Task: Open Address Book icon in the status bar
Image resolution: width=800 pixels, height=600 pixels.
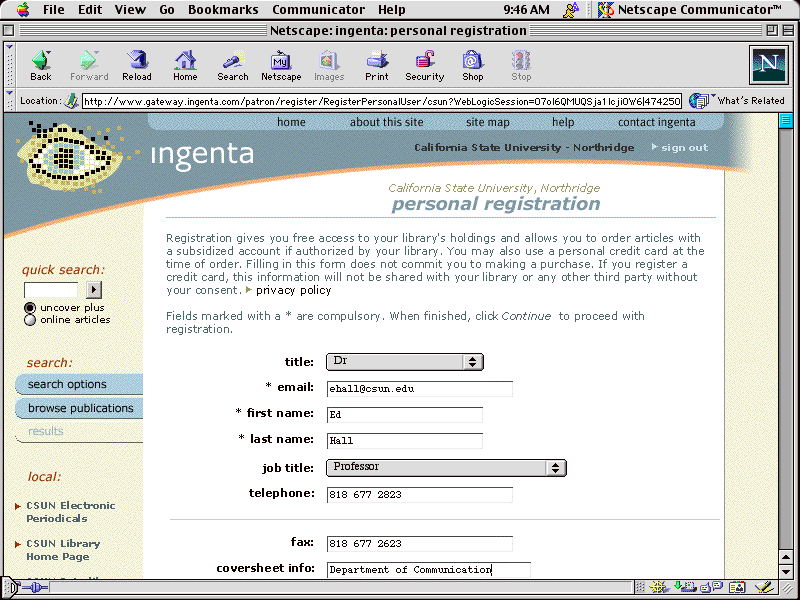Action: [x=737, y=587]
